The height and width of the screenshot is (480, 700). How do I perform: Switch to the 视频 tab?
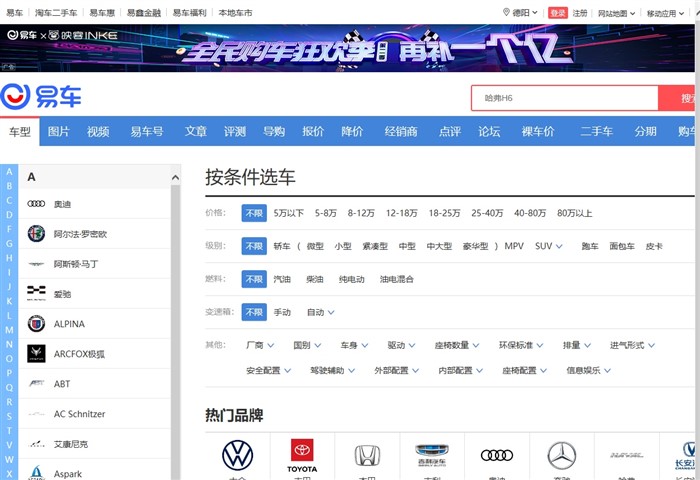[x=98, y=131]
